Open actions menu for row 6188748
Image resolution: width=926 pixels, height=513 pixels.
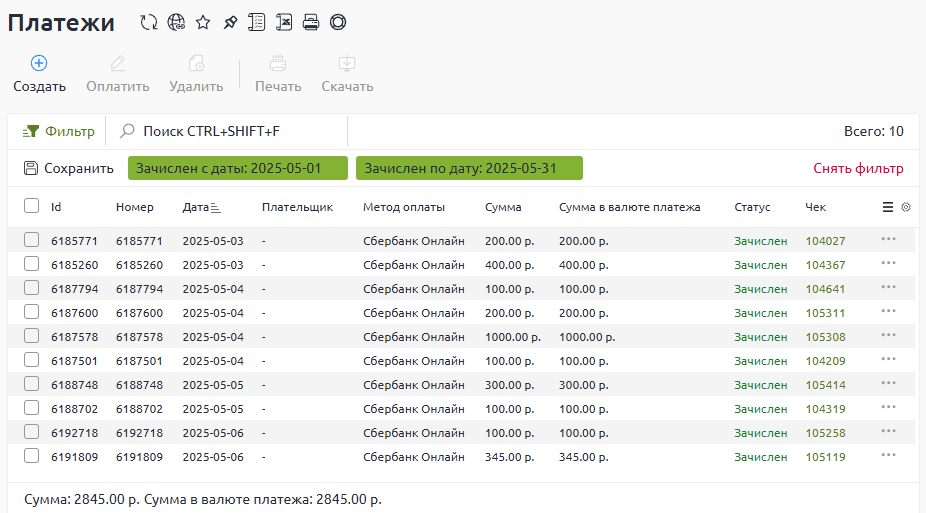coord(888,383)
